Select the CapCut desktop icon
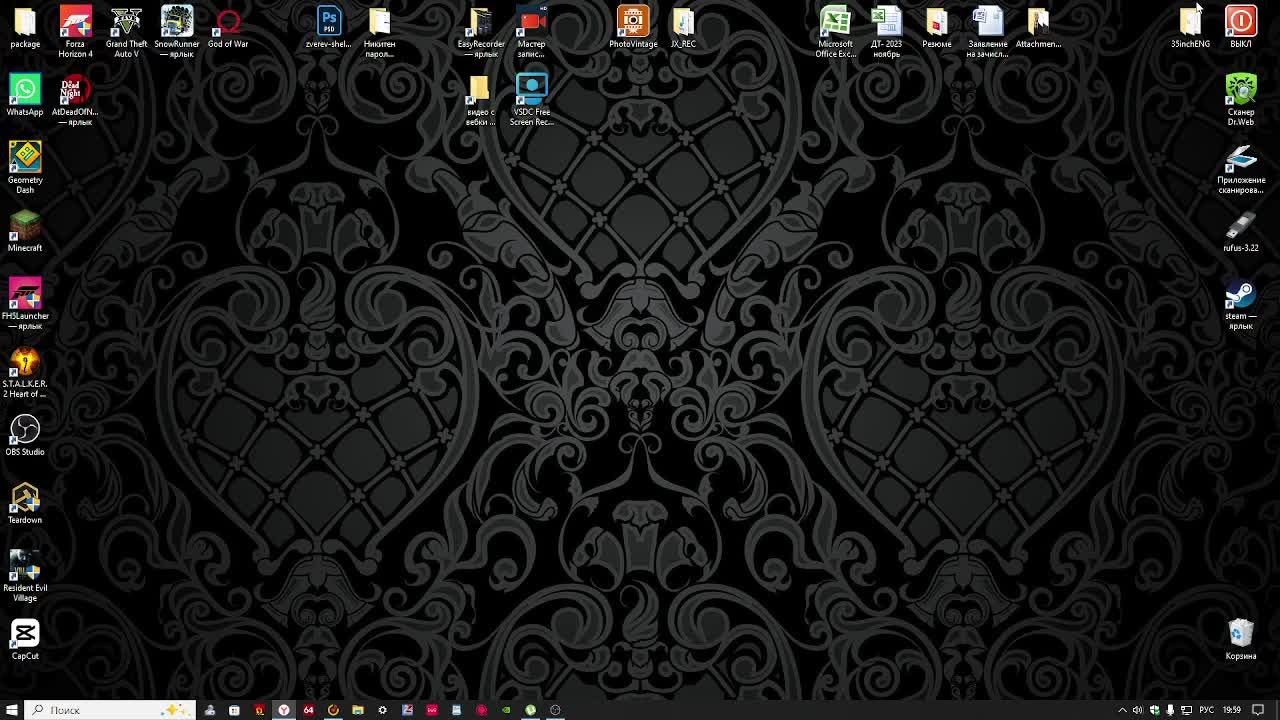This screenshot has width=1280, height=720. tap(25, 639)
